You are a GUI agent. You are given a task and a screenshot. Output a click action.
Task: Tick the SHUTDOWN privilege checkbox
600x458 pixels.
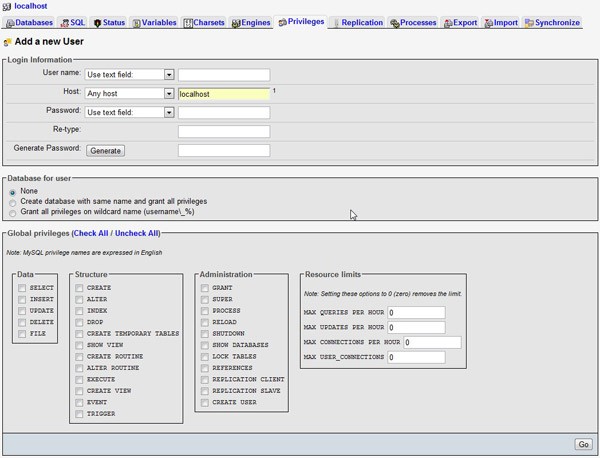pyautogui.click(x=205, y=334)
